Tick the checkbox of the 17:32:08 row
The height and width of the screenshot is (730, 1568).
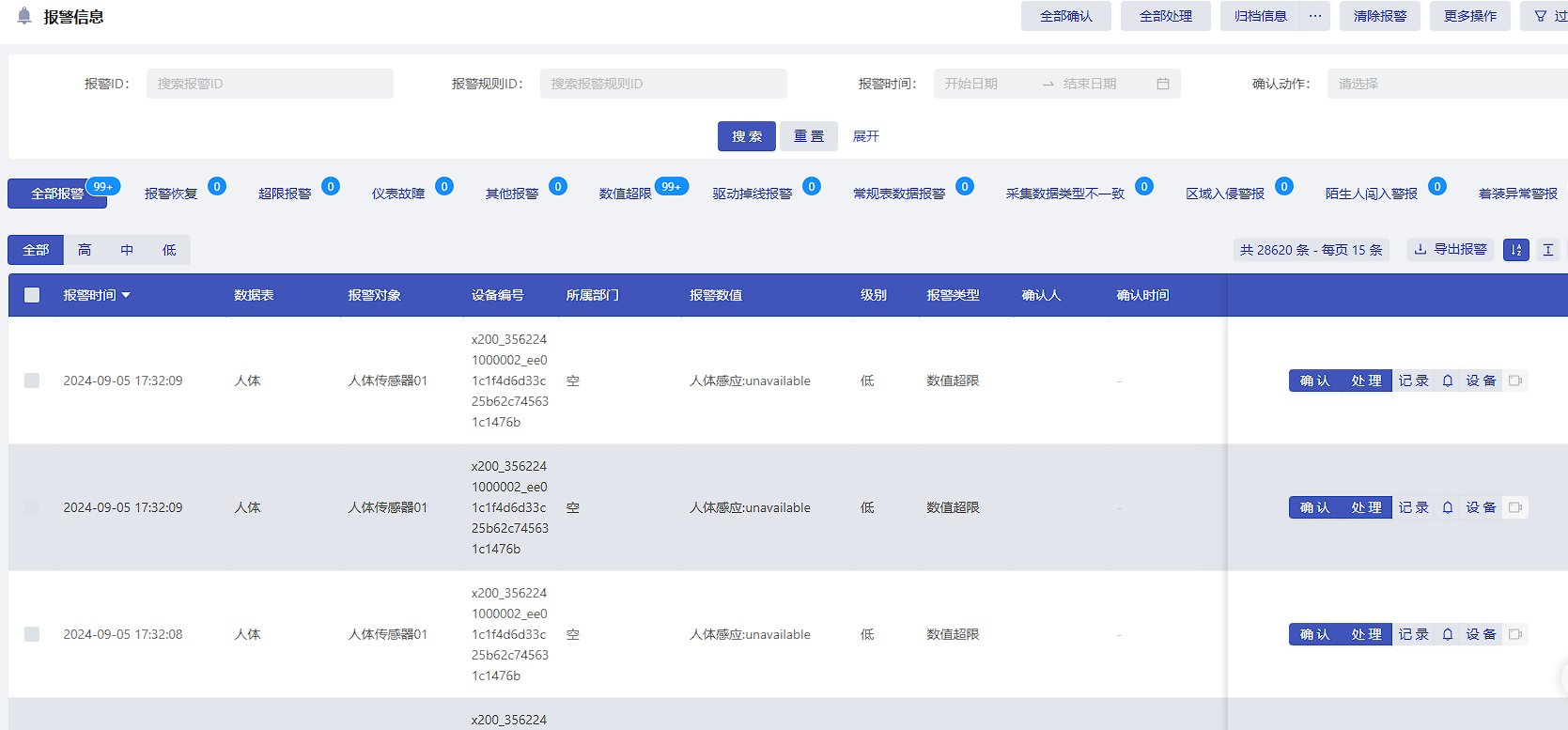tap(32, 634)
